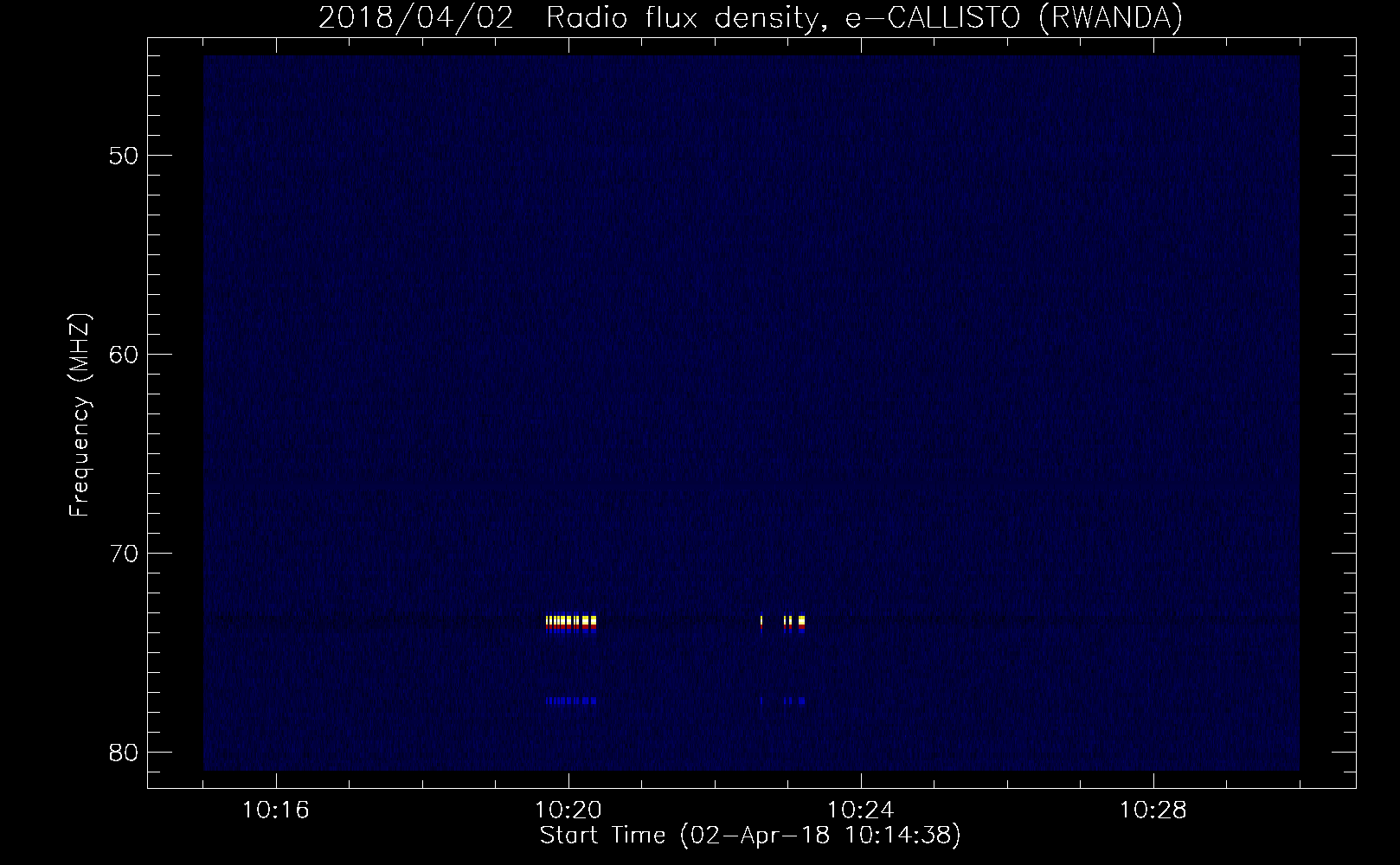Select the 60 label on the left frequency axis
The image size is (1400, 865).
[124, 355]
